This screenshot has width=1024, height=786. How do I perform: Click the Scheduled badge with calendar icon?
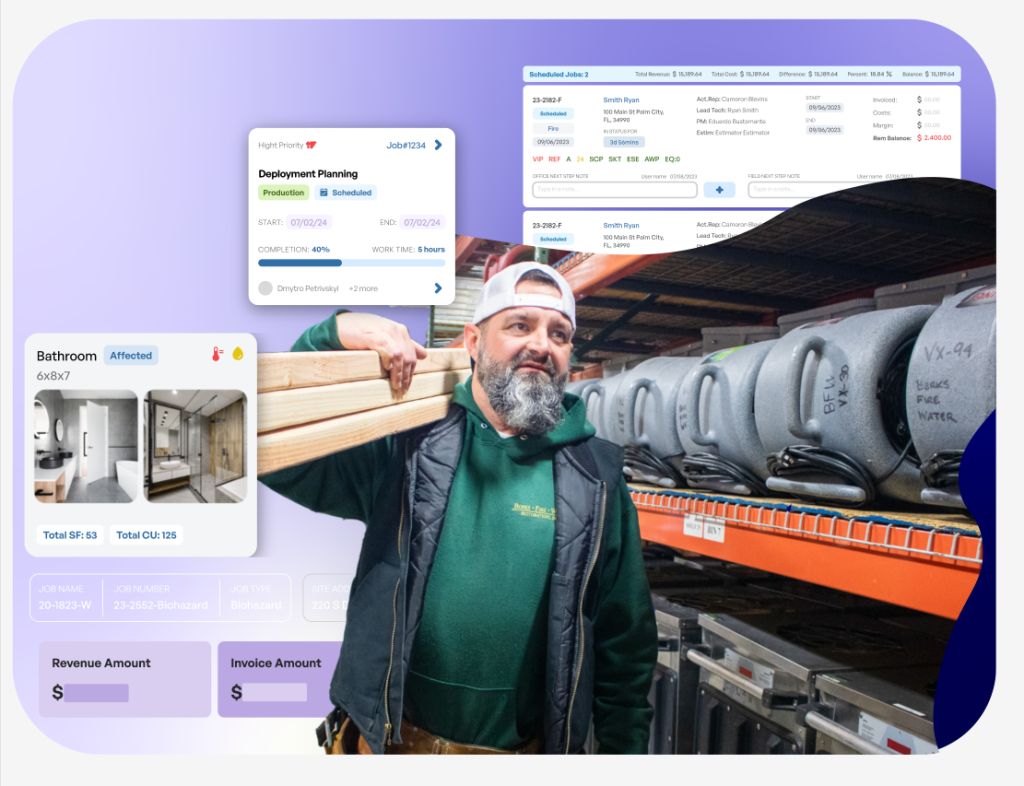(345, 193)
